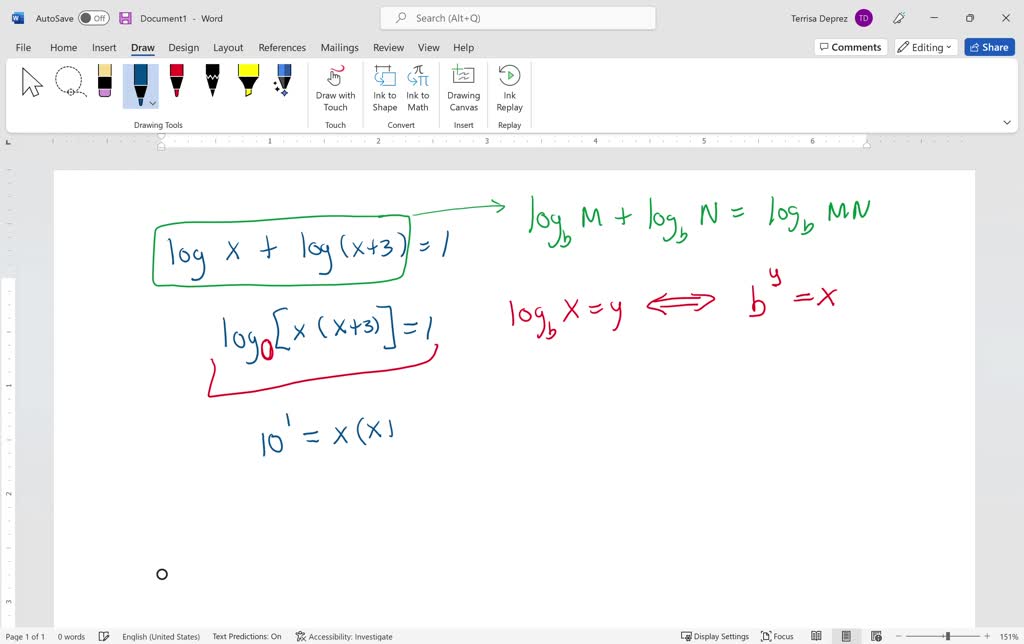Viewport: 1024px width, 644px height.
Task: Collapse the ribbon with the chevron
Action: (x=1008, y=121)
